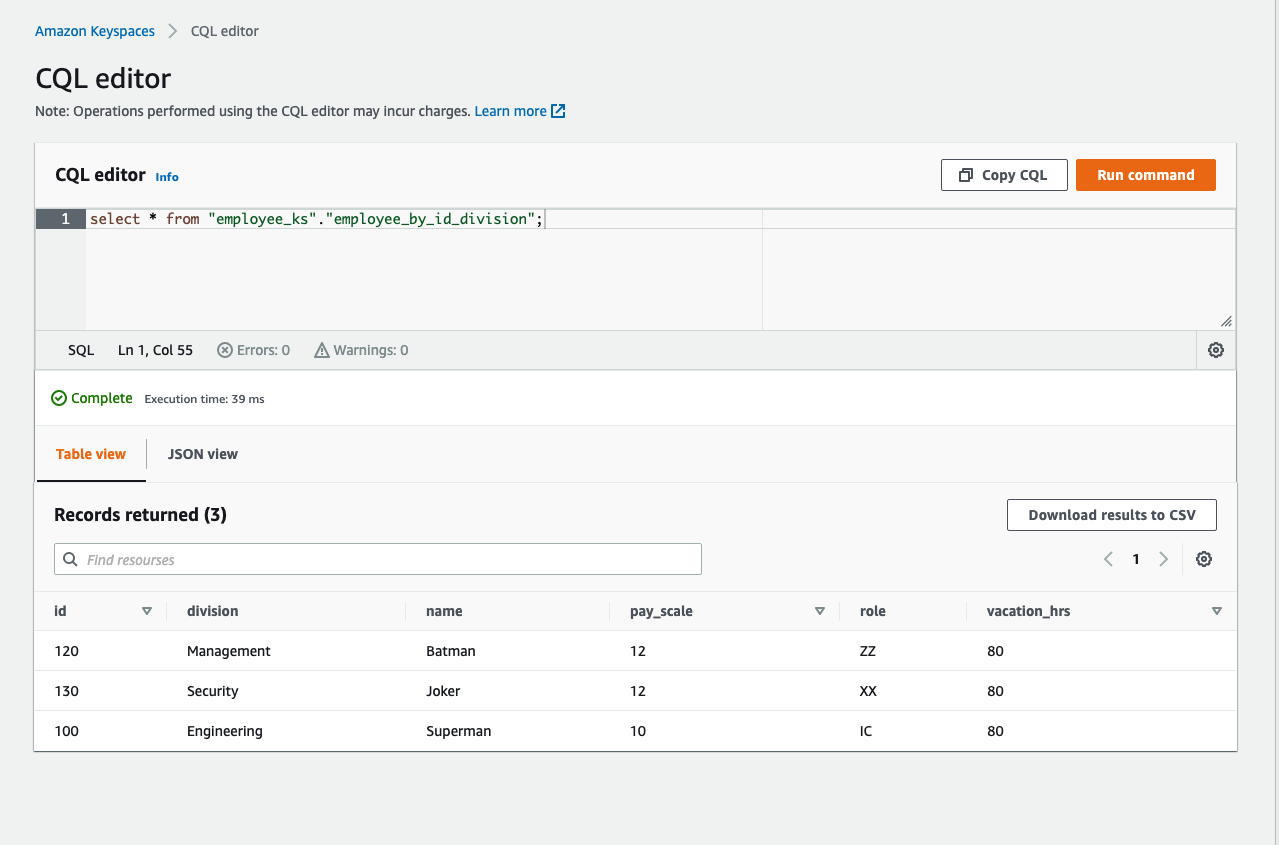Open the CQL editor Info link
Screen dimensions: 1279x845
pyautogui.click(x=167, y=177)
